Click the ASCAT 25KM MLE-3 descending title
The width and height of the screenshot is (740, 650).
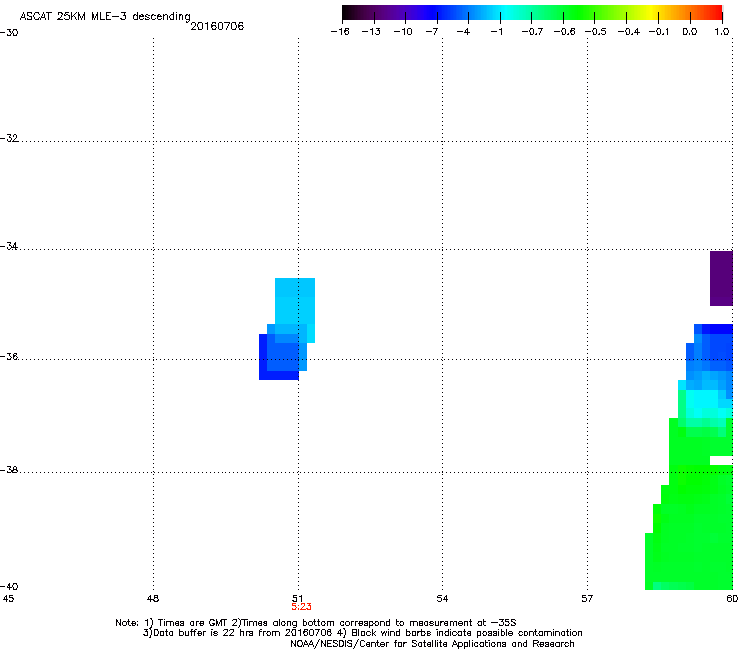pyautogui.click(x=105, y=16)
